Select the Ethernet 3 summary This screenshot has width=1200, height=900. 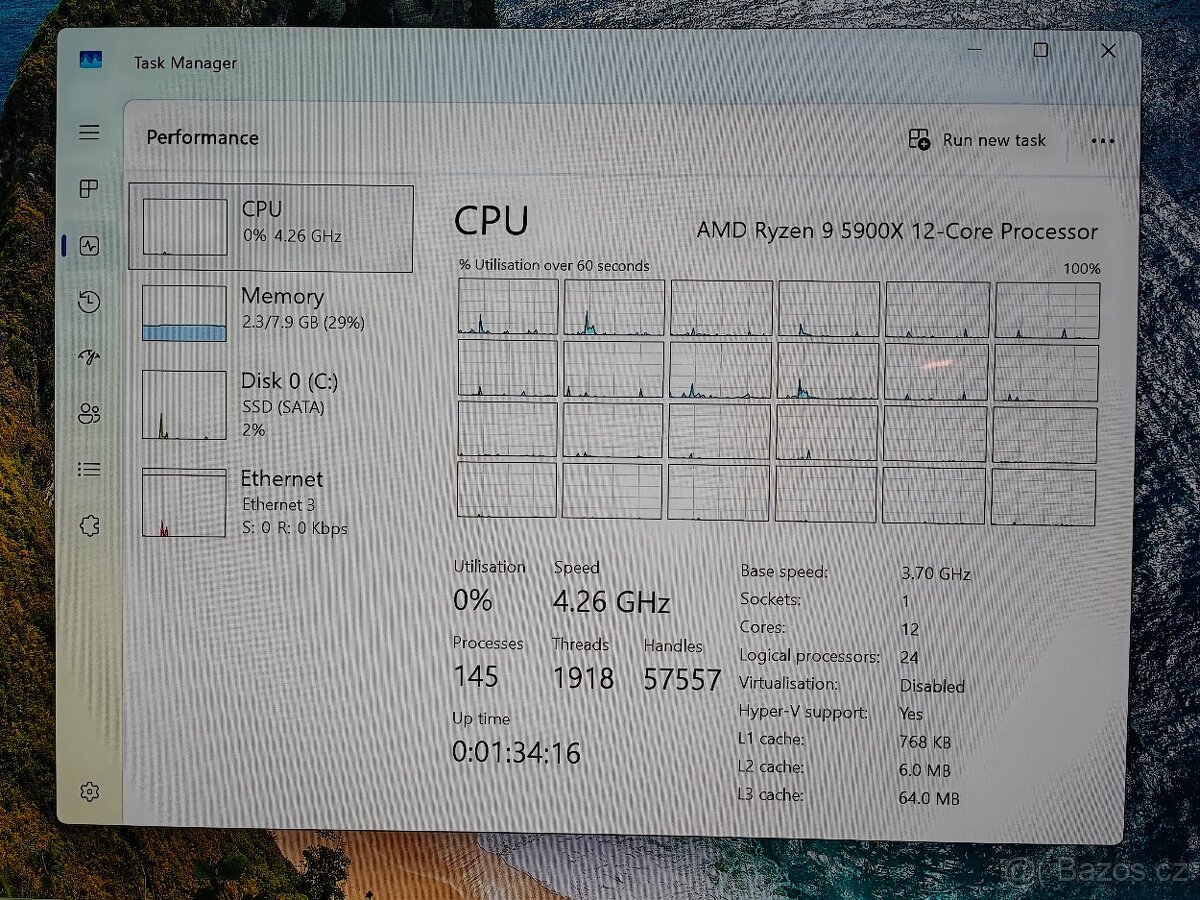pos(272,502)
